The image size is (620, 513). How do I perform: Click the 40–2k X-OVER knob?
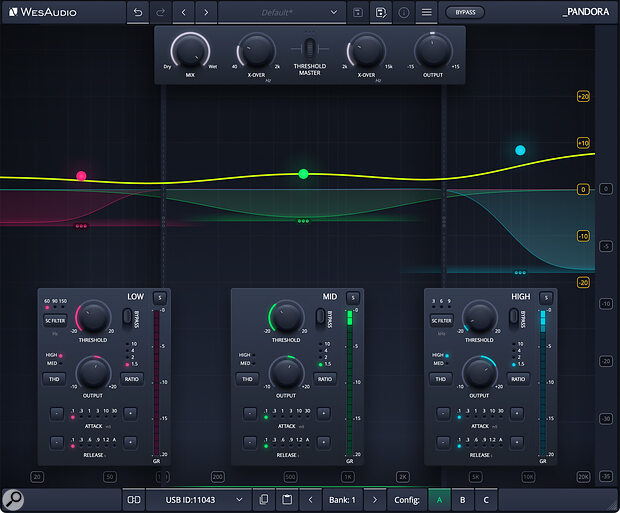257,51
